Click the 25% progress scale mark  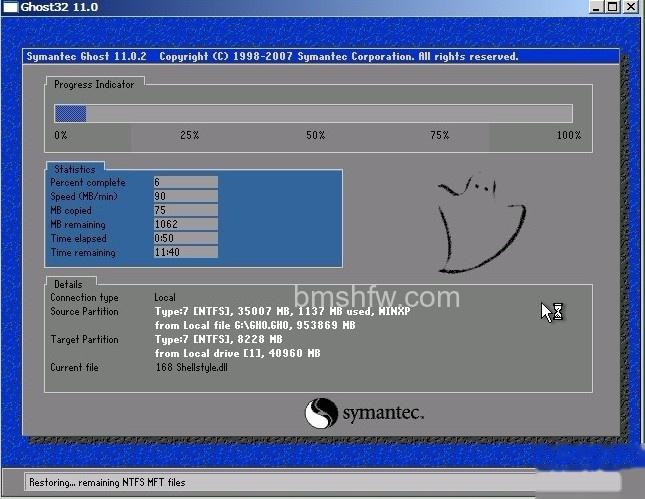190,135
